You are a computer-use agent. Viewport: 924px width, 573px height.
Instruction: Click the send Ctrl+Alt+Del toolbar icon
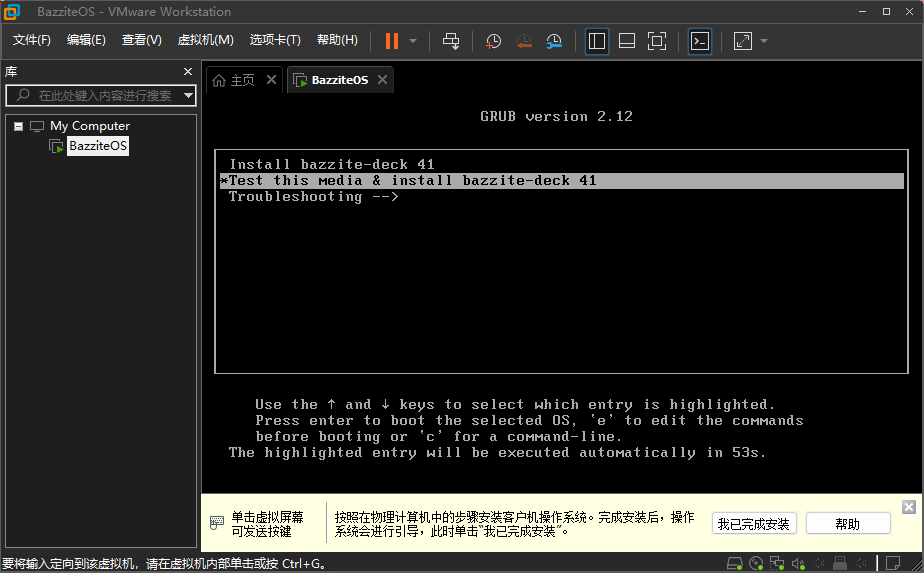[451, 41]
